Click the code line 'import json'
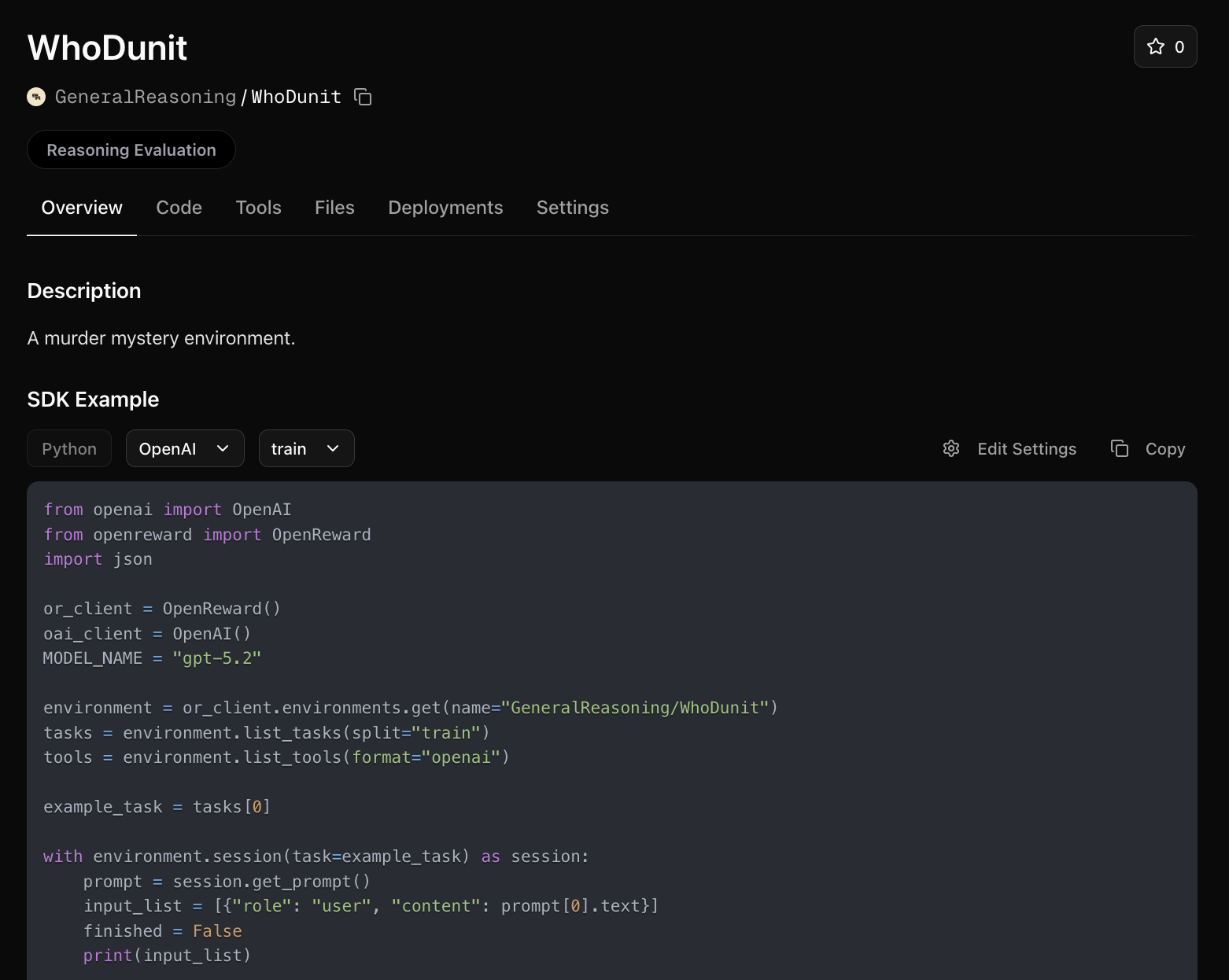 98,559
